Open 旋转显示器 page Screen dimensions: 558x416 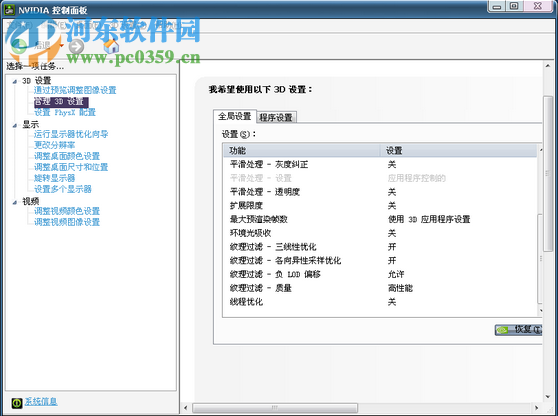pyautogui.click(x=54, y=178)
